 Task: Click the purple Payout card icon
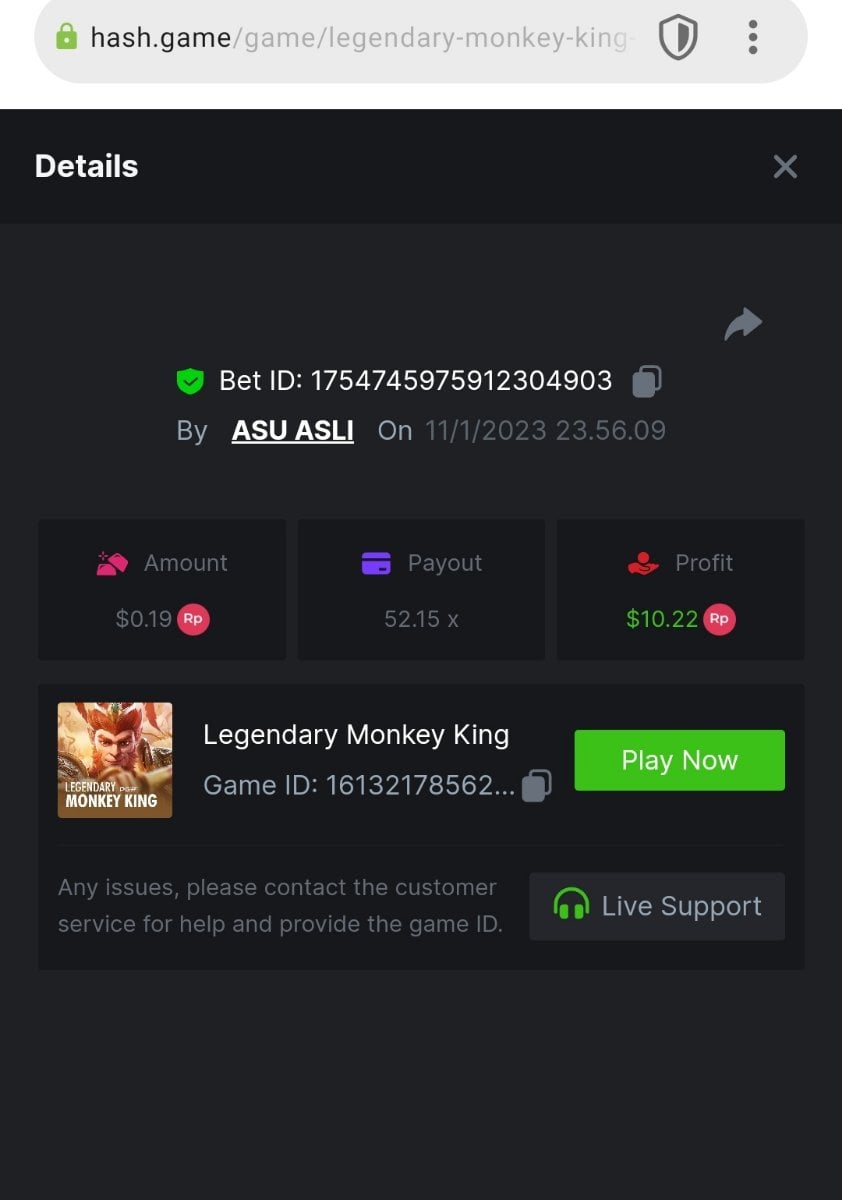pyautogui.click(x=376, y=564)
